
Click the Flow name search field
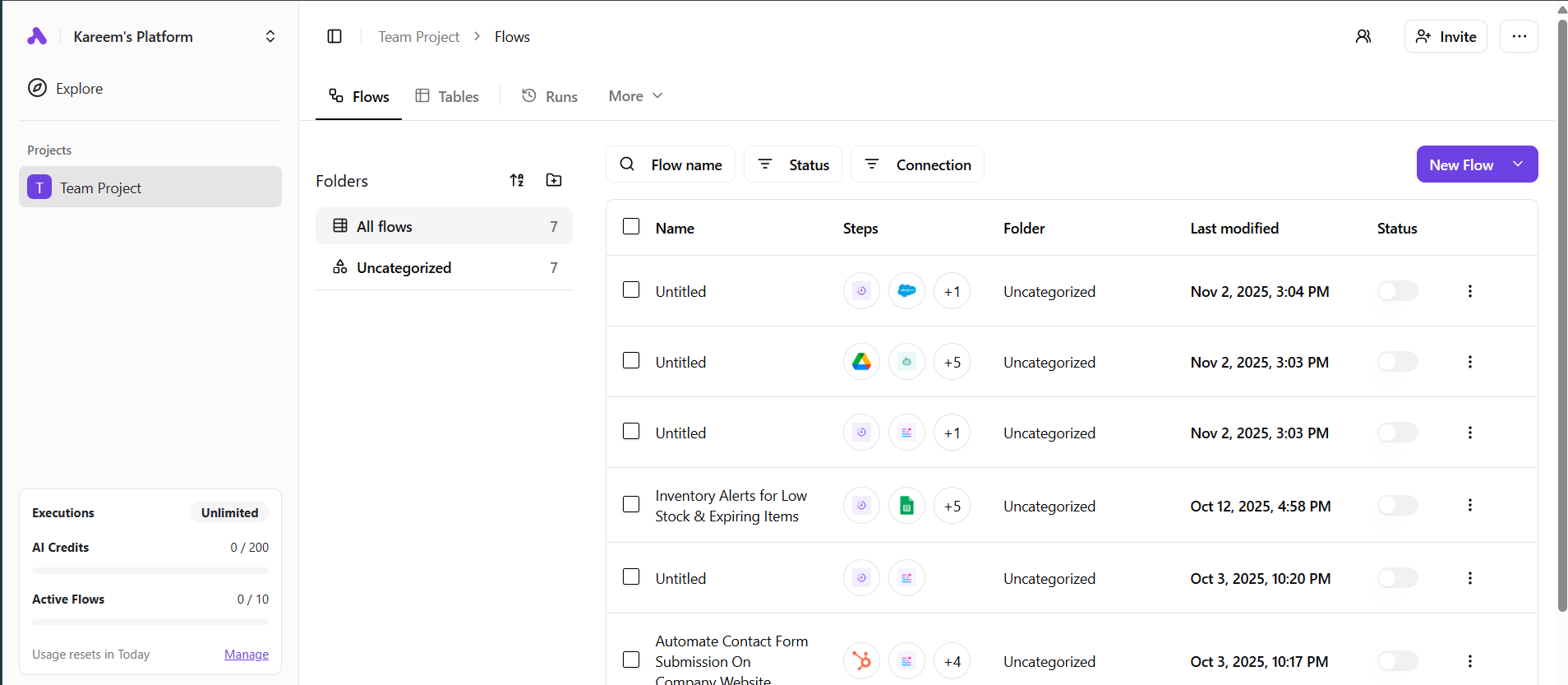point(671,164)
